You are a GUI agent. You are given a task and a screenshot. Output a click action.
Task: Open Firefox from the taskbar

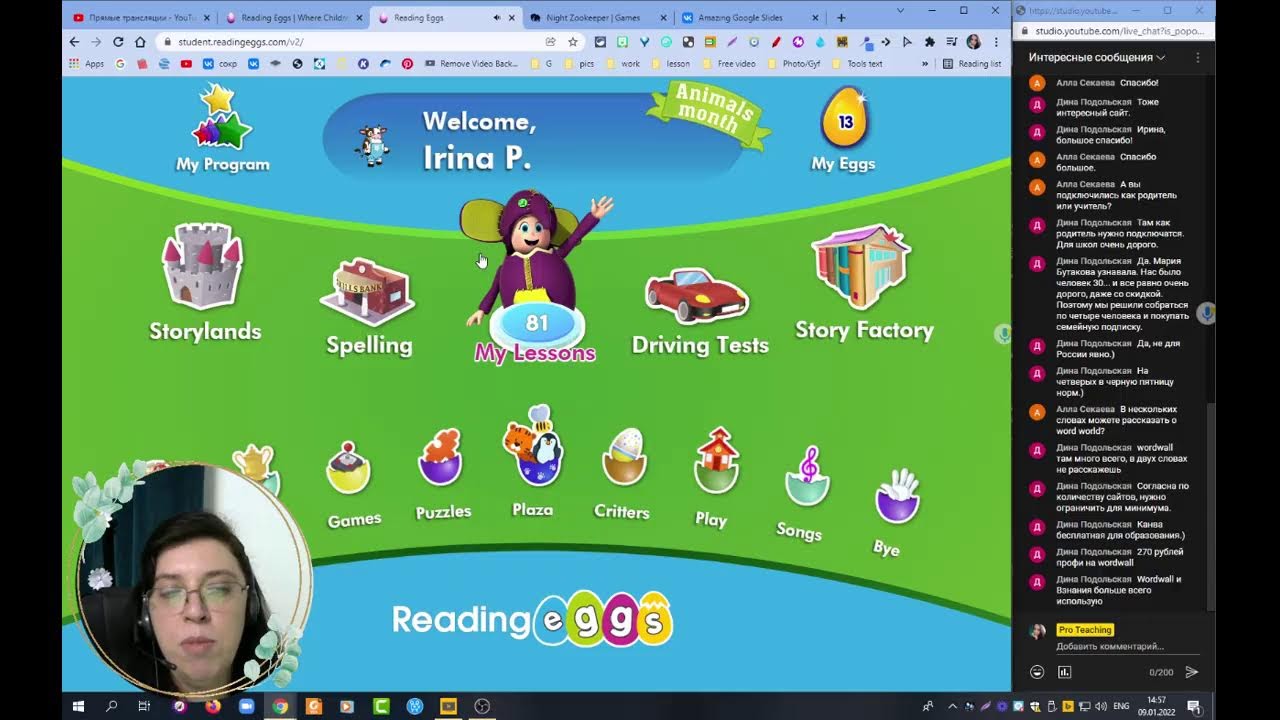point(212,706)
